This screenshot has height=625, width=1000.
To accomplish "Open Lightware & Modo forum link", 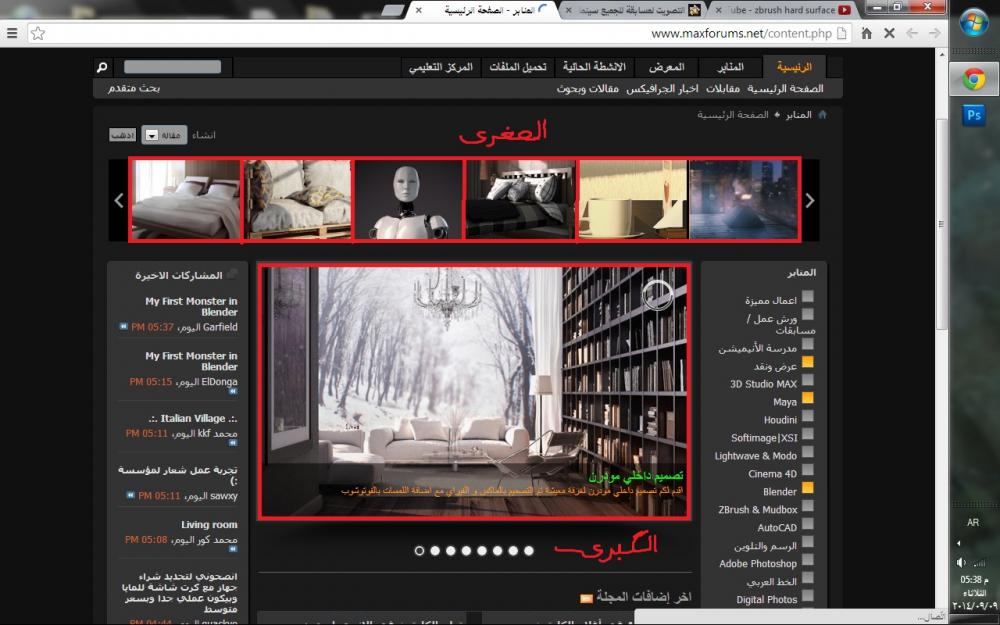I will [756, 456].
